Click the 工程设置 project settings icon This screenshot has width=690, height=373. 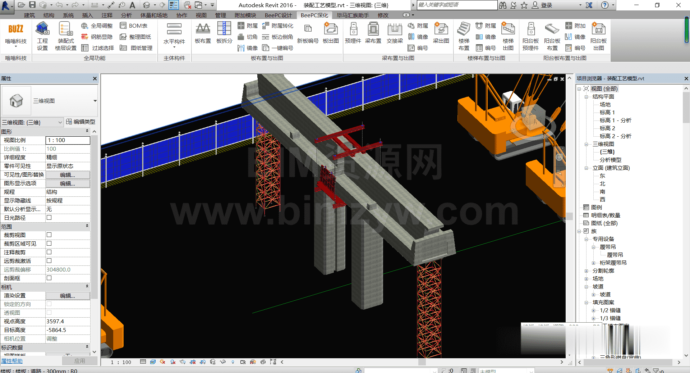(43, 36)
